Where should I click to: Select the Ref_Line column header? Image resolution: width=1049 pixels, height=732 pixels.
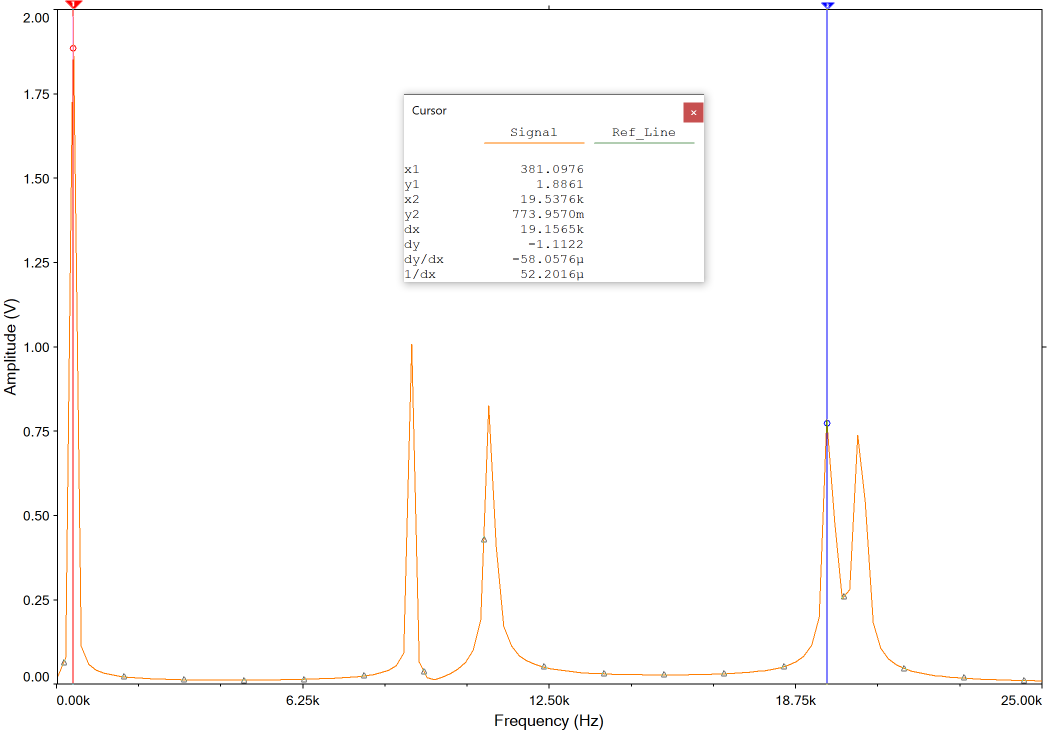643,132
